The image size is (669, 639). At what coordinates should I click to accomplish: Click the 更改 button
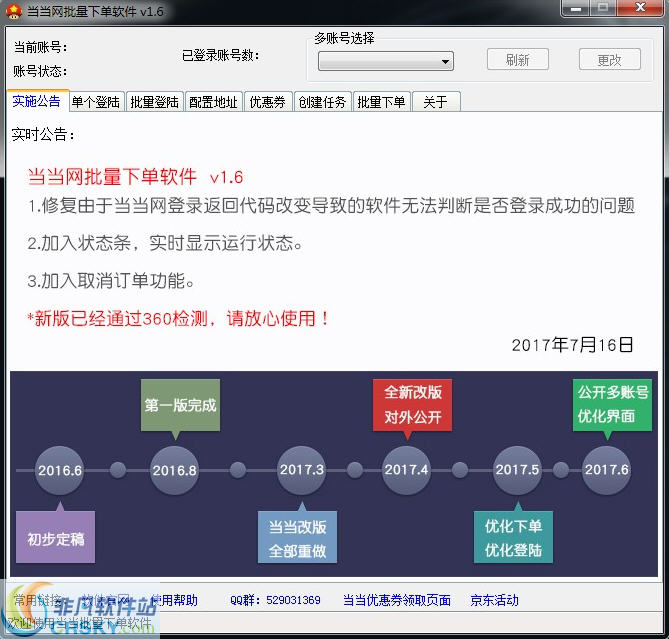pos(609,59)
